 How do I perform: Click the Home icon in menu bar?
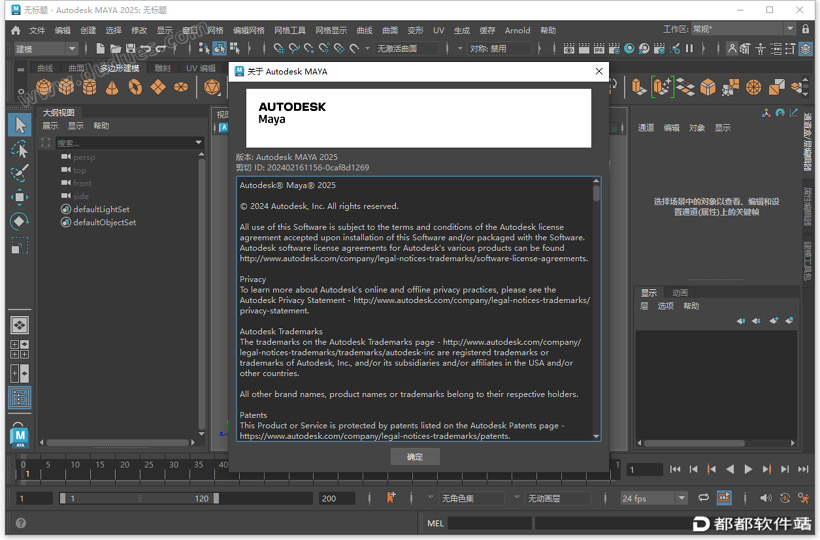click(16, 30)
